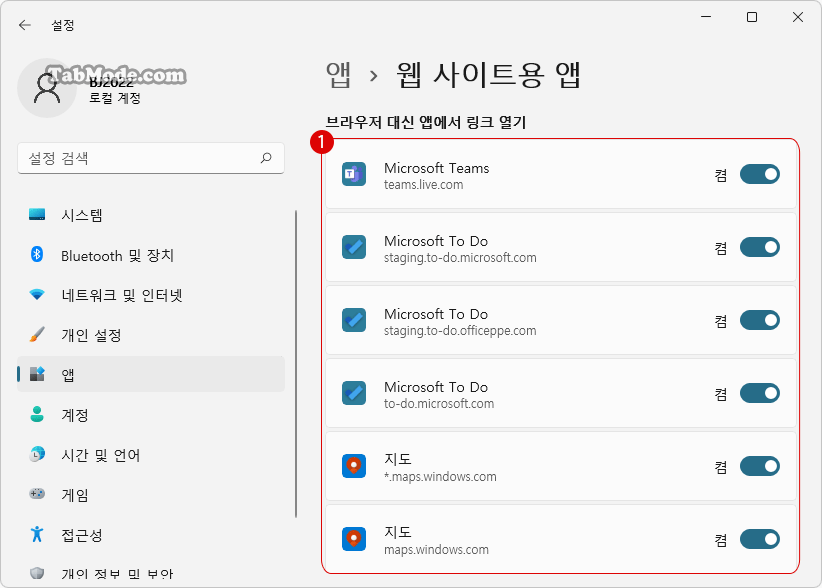Click the privacy shield icon at sidebar bottom
The width and height of the screenshot is (822, 588).
coord(37,573)
